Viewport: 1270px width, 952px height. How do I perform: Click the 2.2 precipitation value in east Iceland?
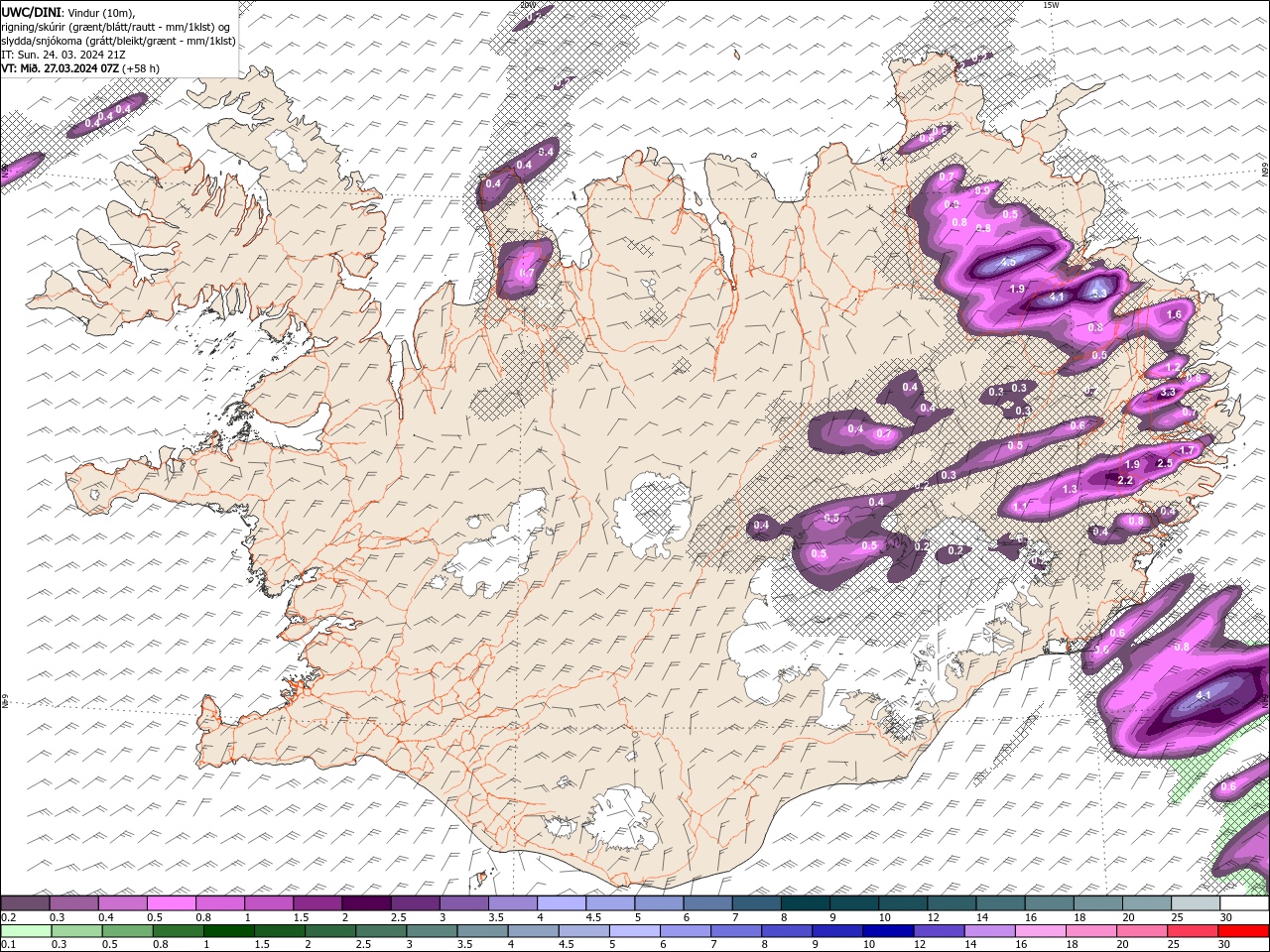tap(1125, 480)
